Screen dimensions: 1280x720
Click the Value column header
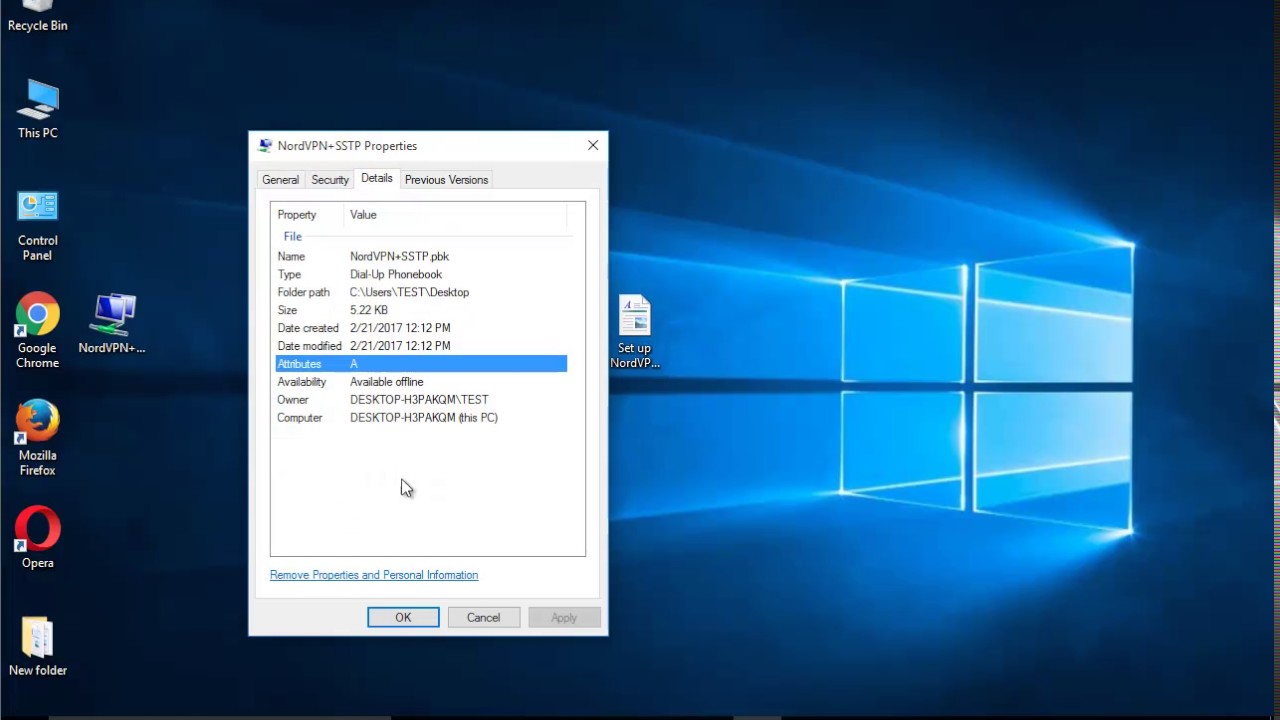(x=455, y=215)
